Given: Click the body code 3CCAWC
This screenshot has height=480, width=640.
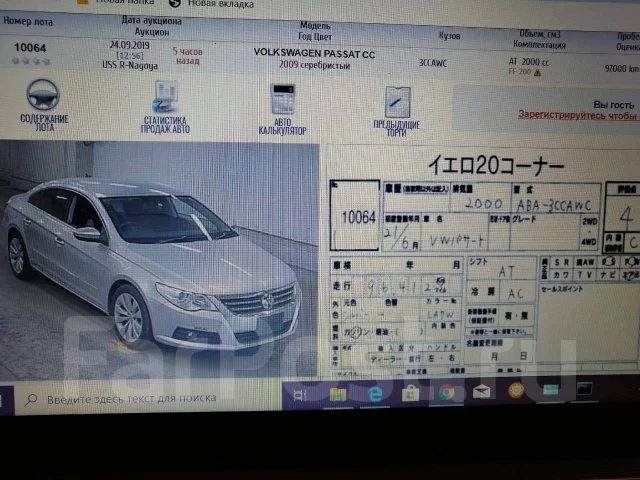Looking at the screenshot, I should (x=433, y=63).
